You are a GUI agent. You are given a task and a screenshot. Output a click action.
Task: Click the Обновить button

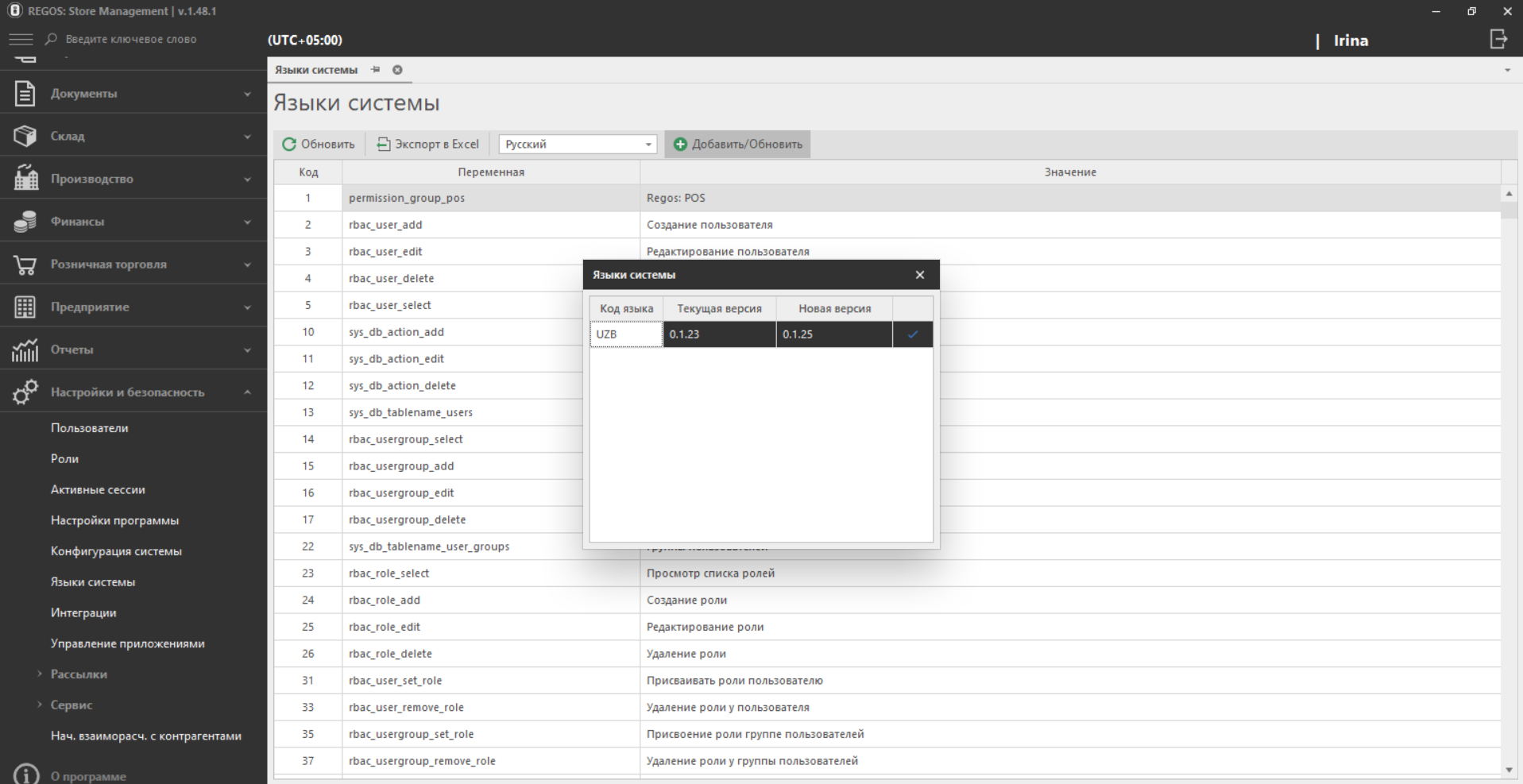(x=319, y=145)
